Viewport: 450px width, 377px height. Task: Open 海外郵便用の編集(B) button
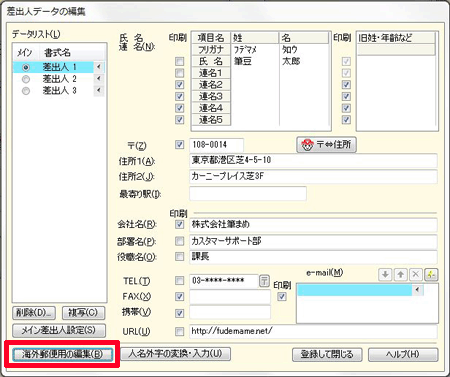pos(62,354)
